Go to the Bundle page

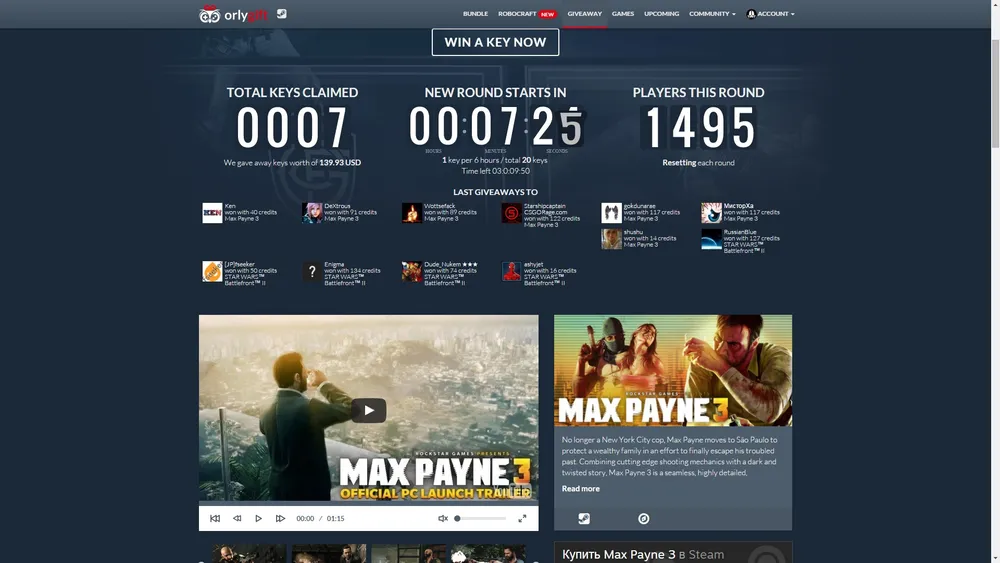(475, 14)
